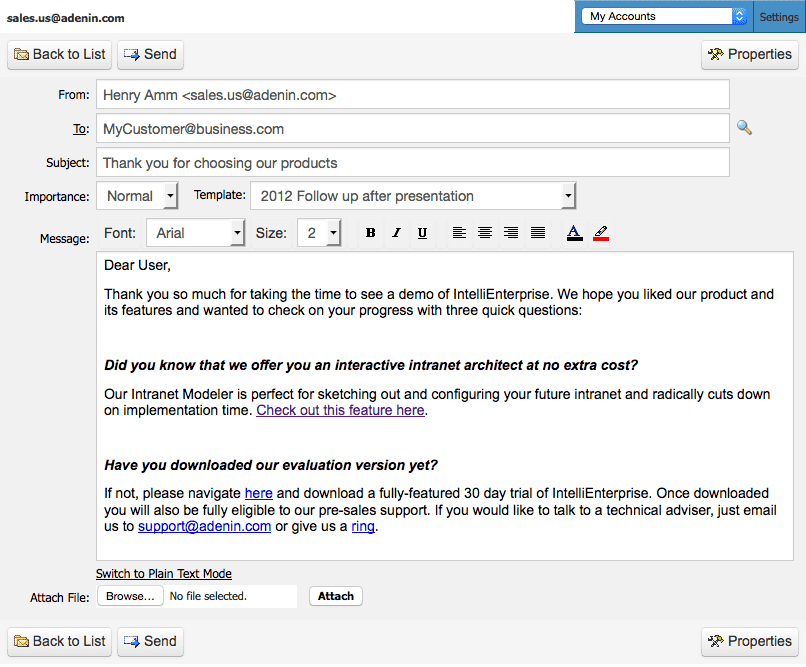Switch to Plain Text Mode
This screenshot has height=667, width=806.
click(164, 574)
